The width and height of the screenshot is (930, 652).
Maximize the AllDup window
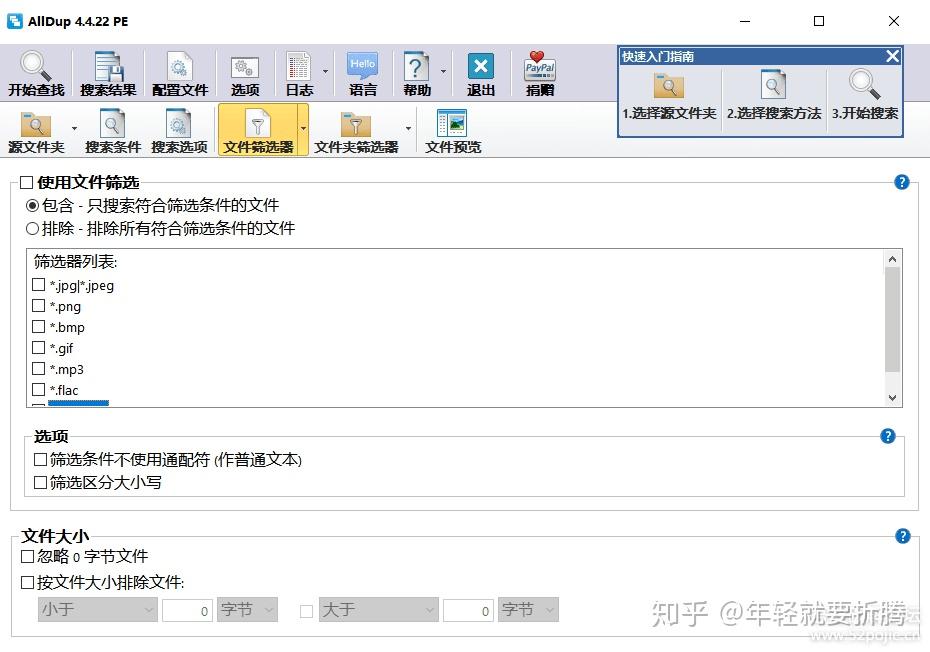click(819, 21)
